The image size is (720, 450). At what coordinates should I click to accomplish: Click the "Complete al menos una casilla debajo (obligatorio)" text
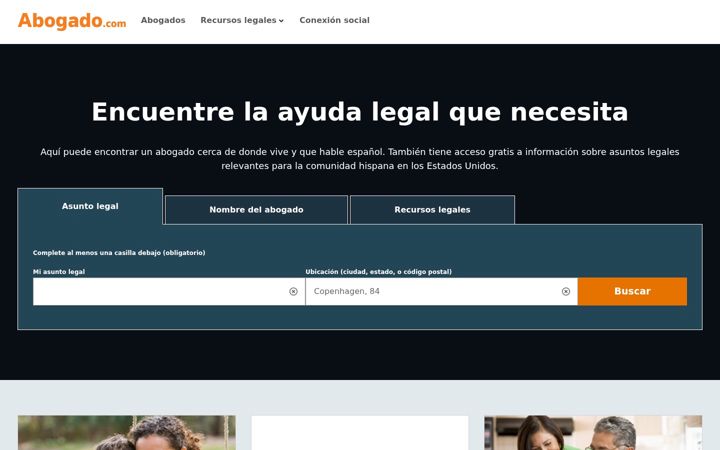[x=119, y=253]
